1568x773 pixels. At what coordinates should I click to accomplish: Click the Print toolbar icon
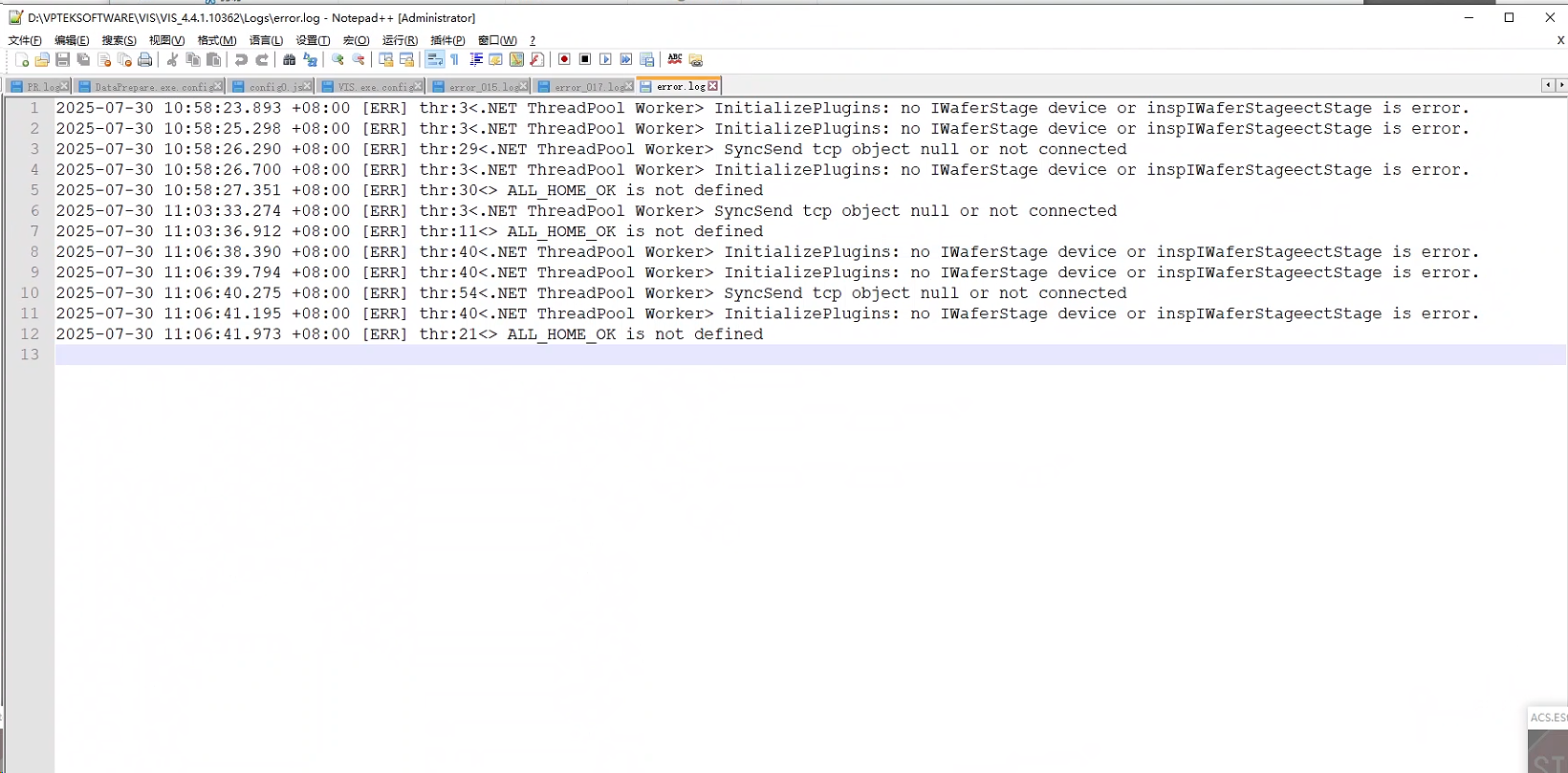145,59
